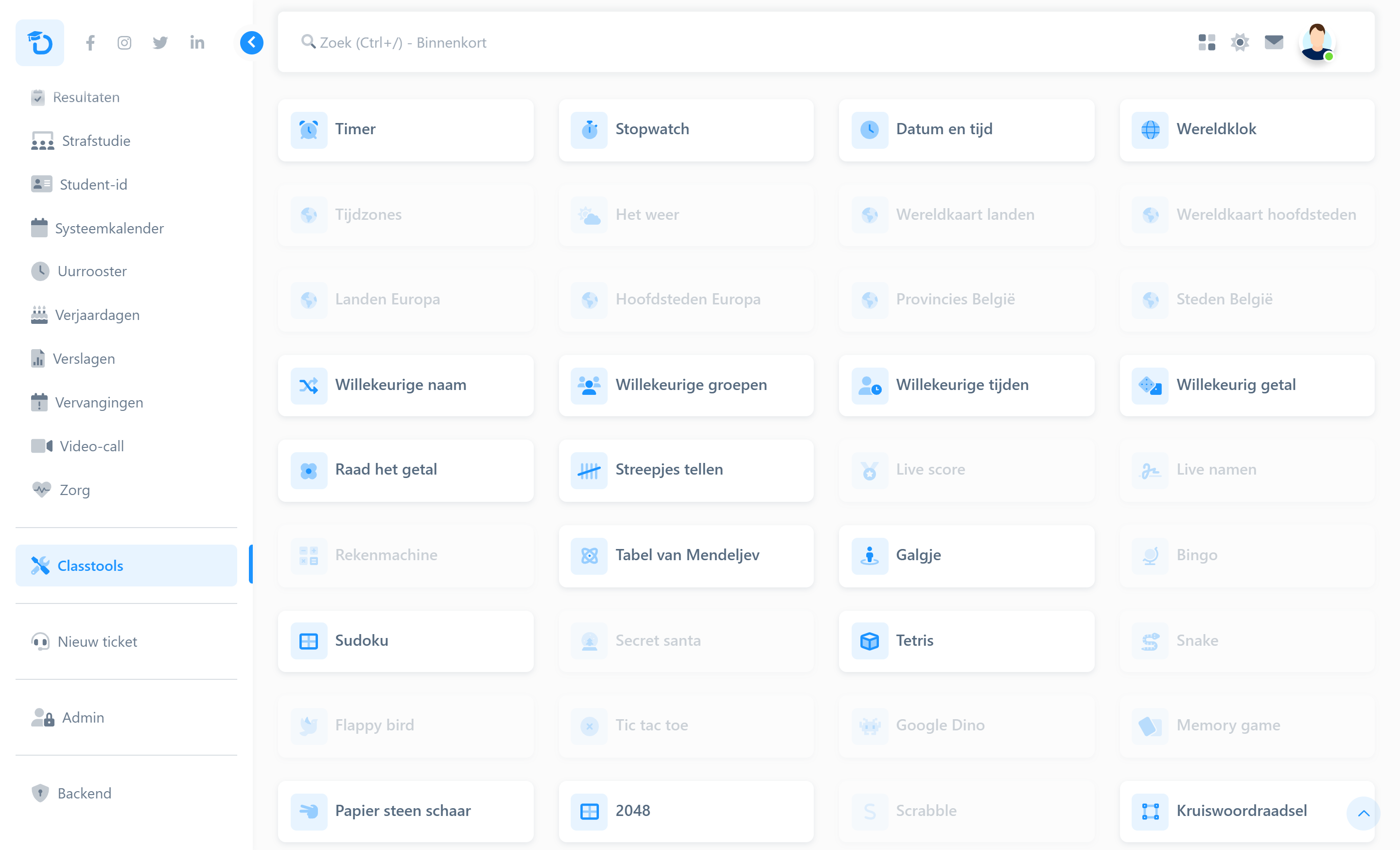Open the Tabel van Mendeljev card
This screenshot has height=850, width=1400.
click(686, 554)
